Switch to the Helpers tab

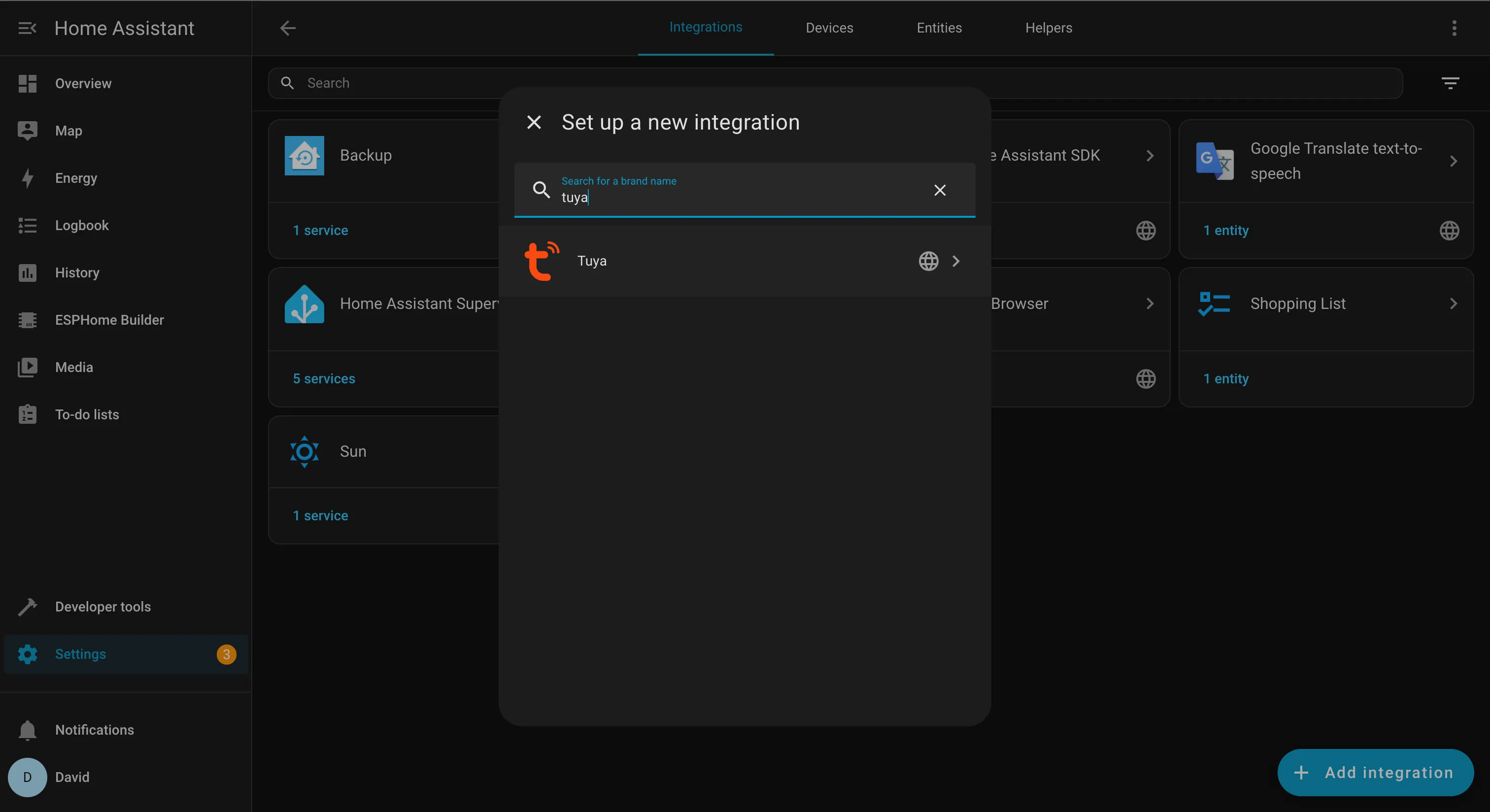1048,28
